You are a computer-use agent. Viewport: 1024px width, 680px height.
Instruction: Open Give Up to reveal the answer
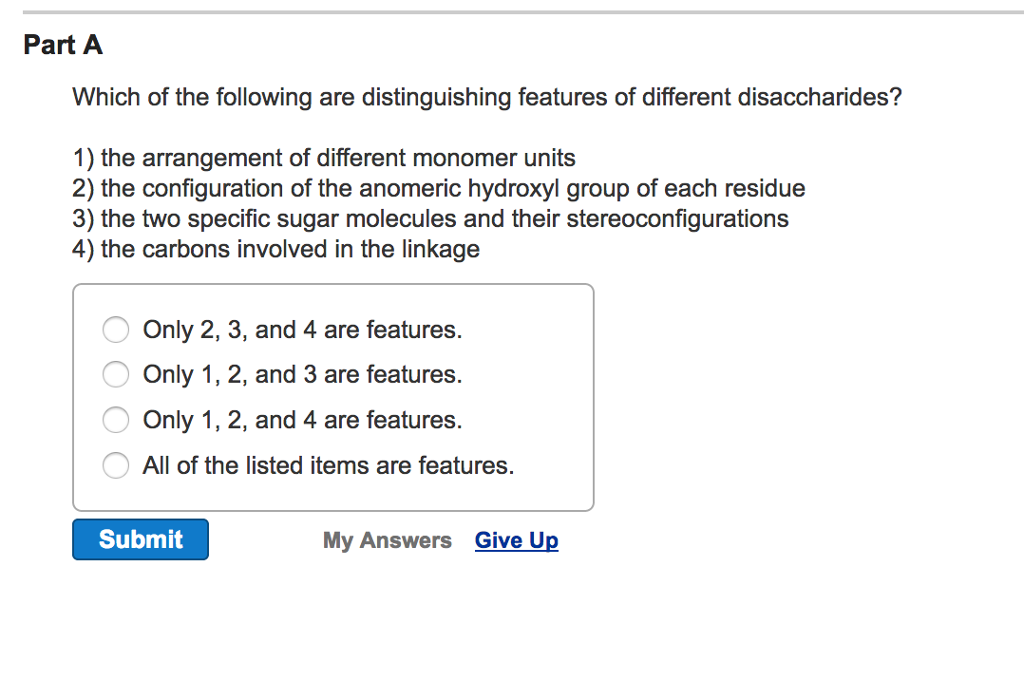[516, 540]
